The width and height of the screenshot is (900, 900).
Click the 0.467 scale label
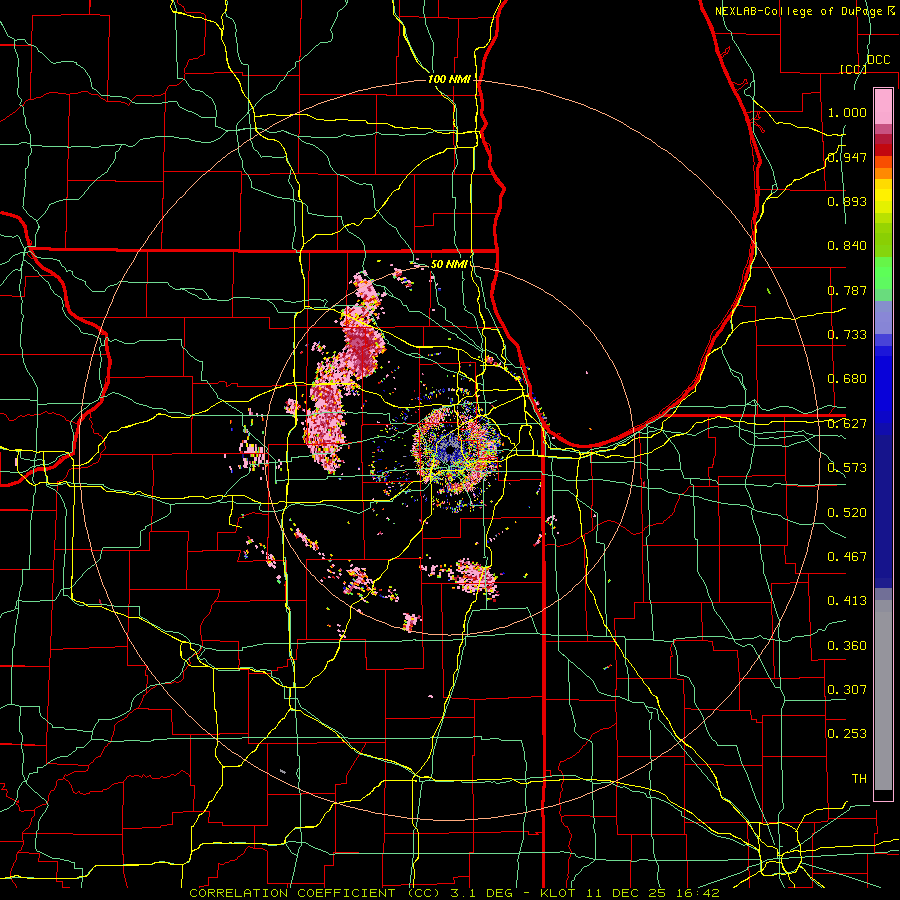tap(847, 557)
